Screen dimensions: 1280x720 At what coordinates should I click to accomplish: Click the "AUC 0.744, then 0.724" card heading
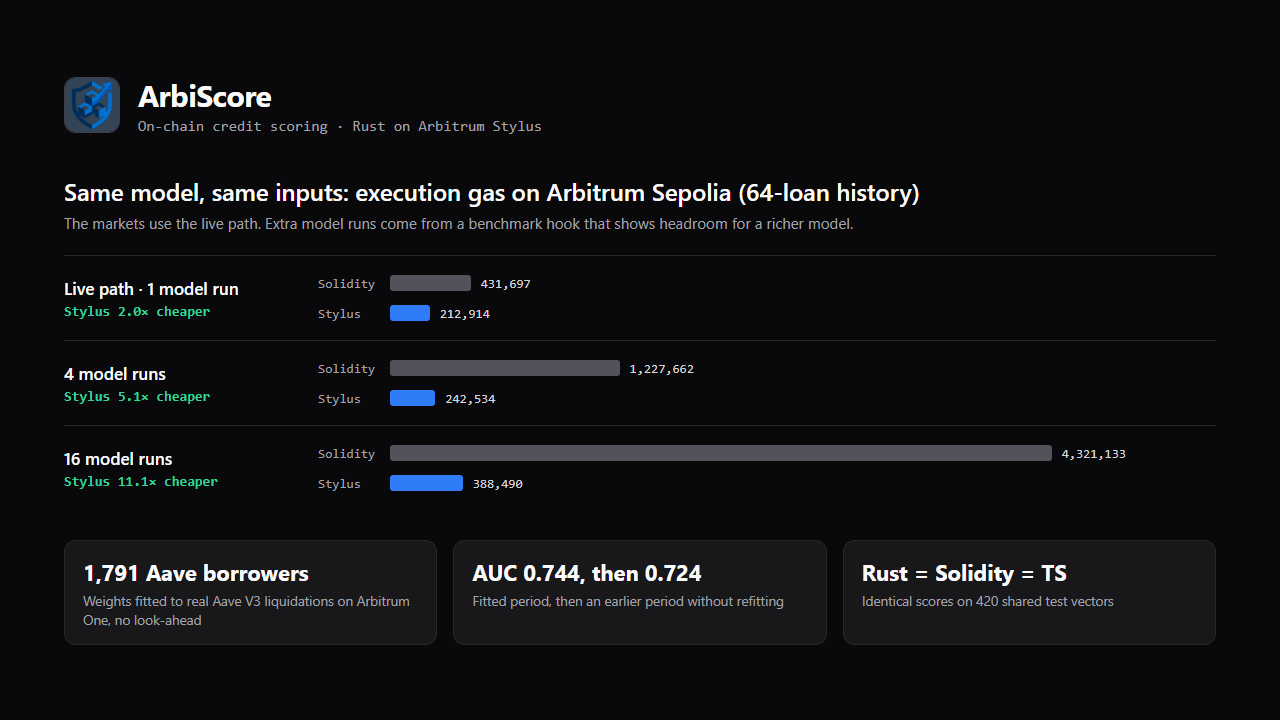587,574
